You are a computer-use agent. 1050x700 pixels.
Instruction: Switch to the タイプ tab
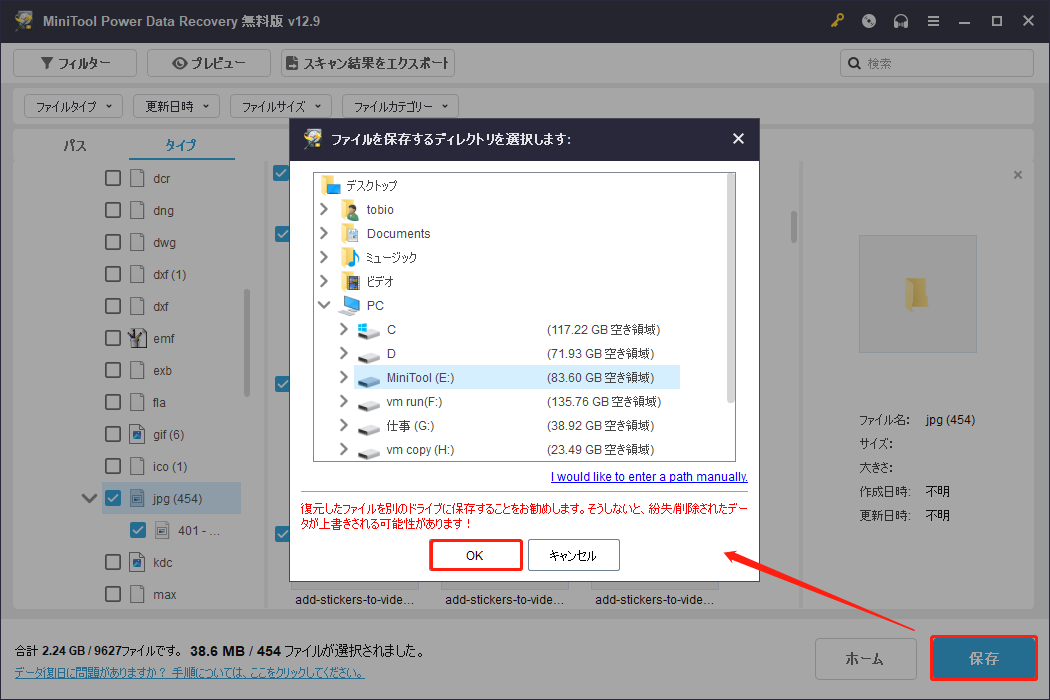click(181, 145)
